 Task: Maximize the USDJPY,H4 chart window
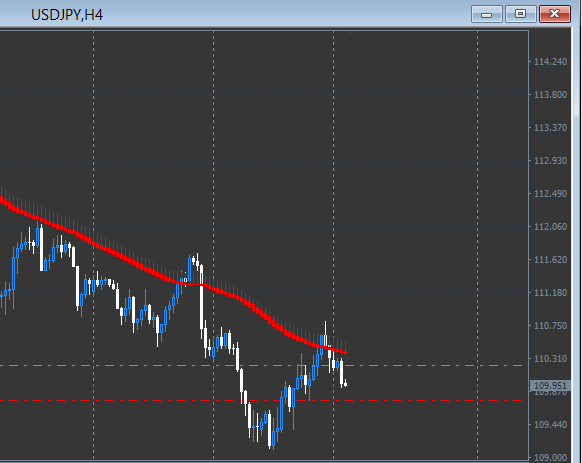point(520,14)
